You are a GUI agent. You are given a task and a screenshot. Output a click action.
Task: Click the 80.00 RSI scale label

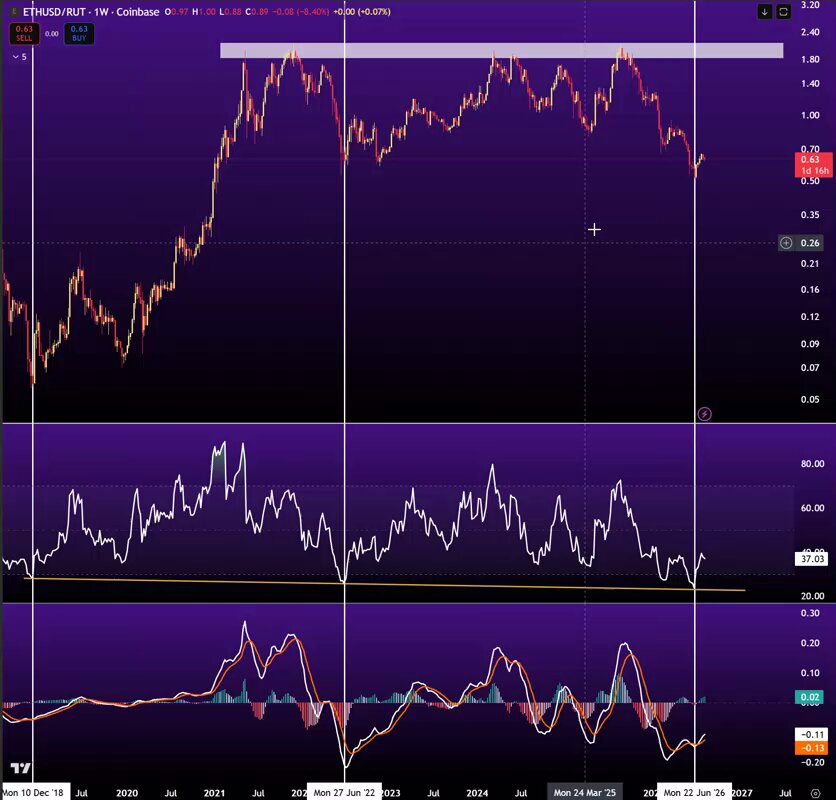point(813,464)
